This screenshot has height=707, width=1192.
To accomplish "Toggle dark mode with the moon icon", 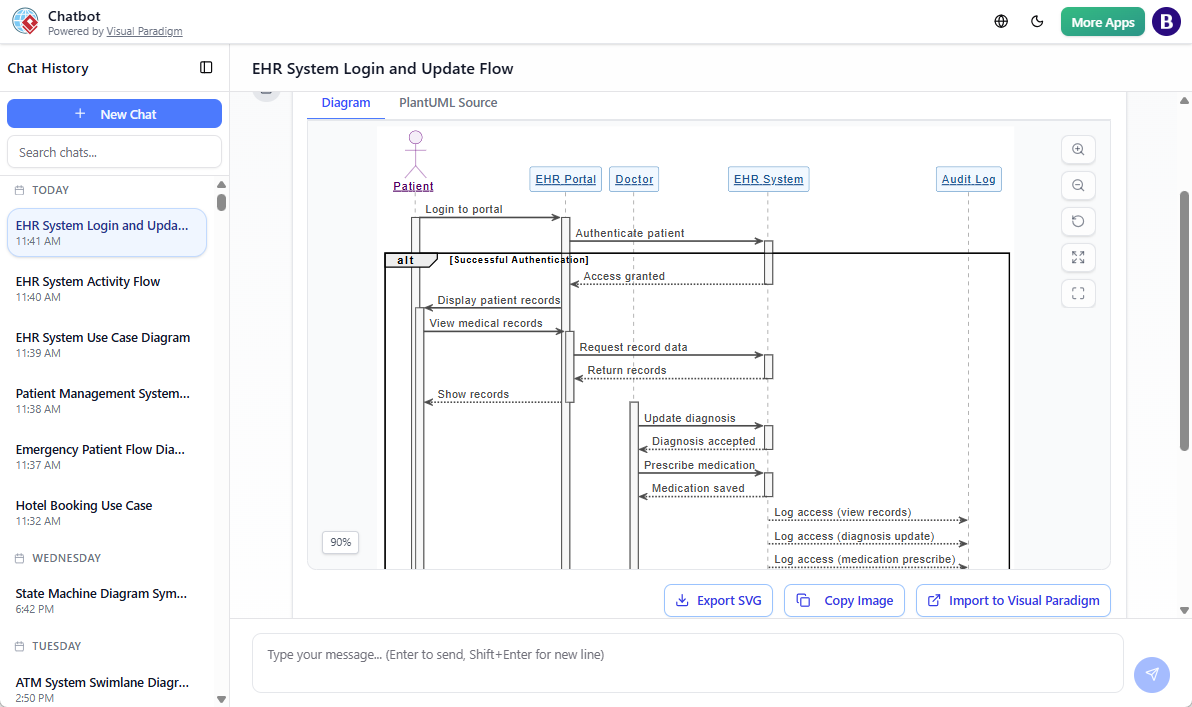I will pyautogui.click(x=1037, y=21).
